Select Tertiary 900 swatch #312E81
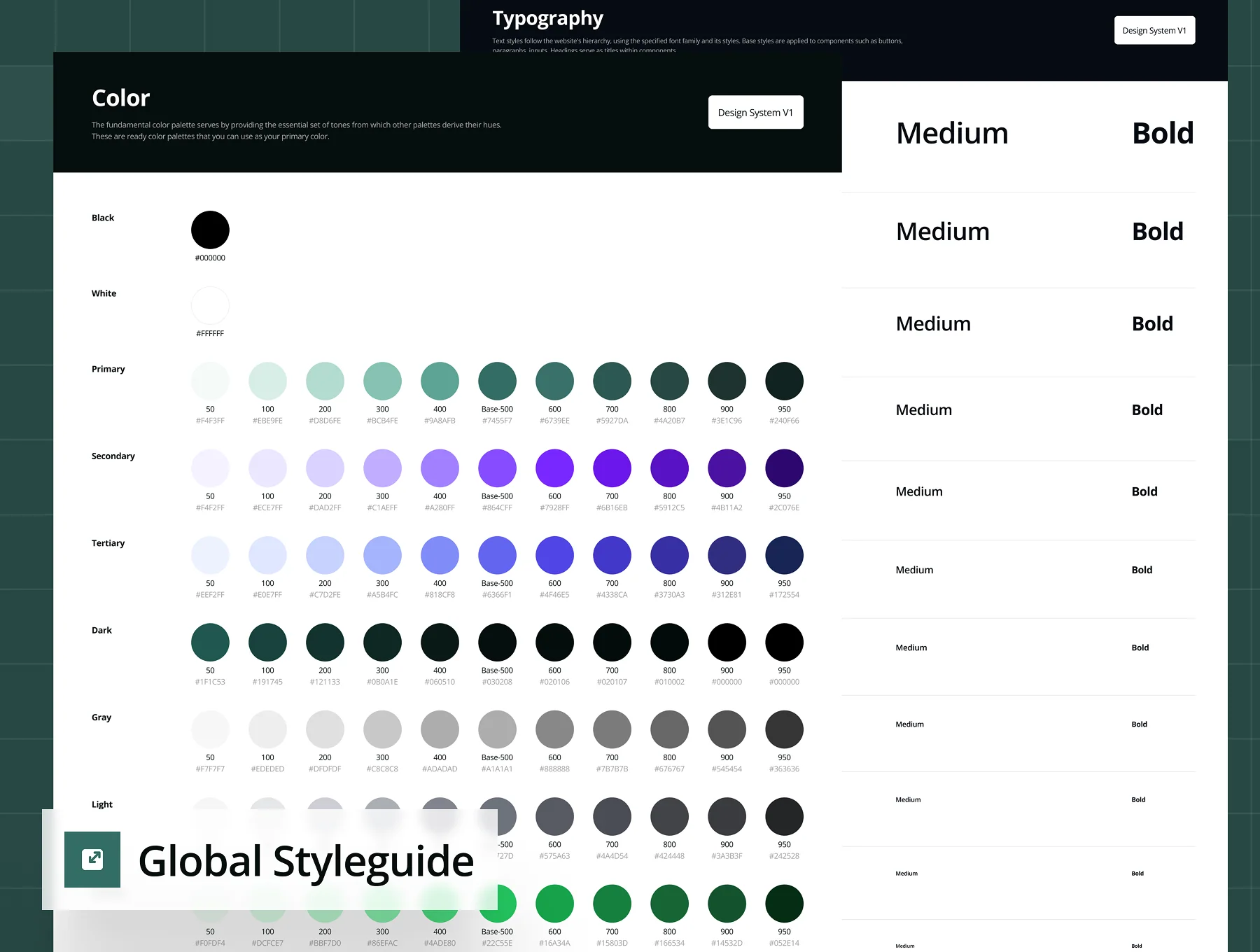This screenshot has width=1260, height=952. point(727,555)
